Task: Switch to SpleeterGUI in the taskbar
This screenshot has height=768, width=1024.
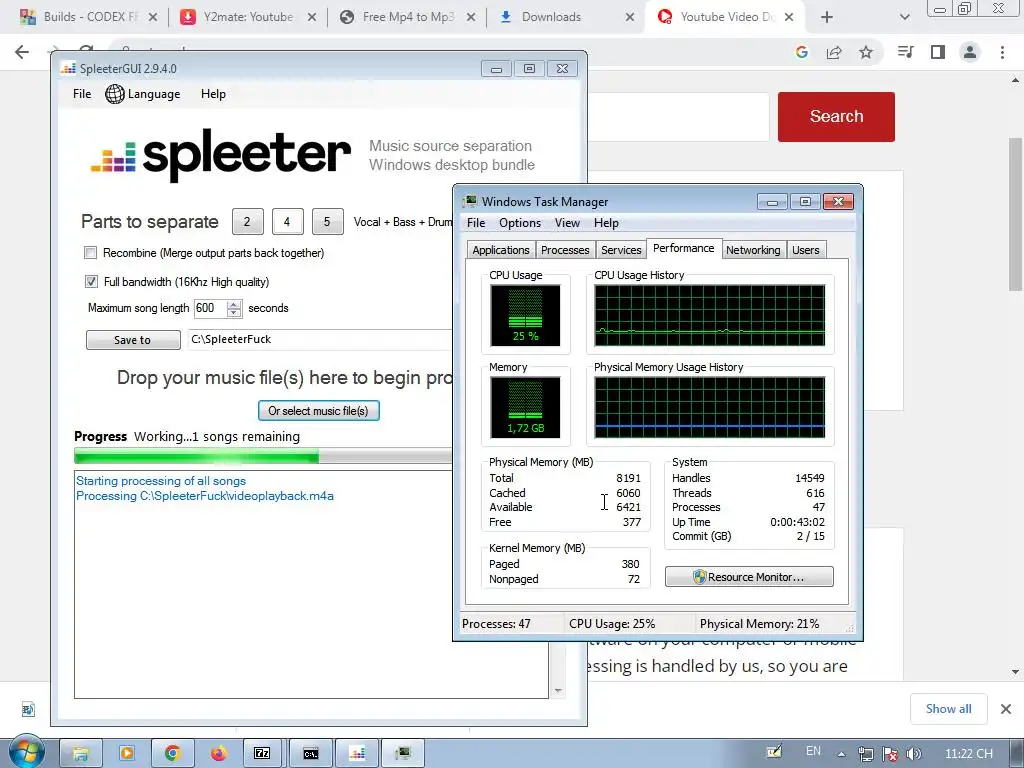Action: pos(357,754)
